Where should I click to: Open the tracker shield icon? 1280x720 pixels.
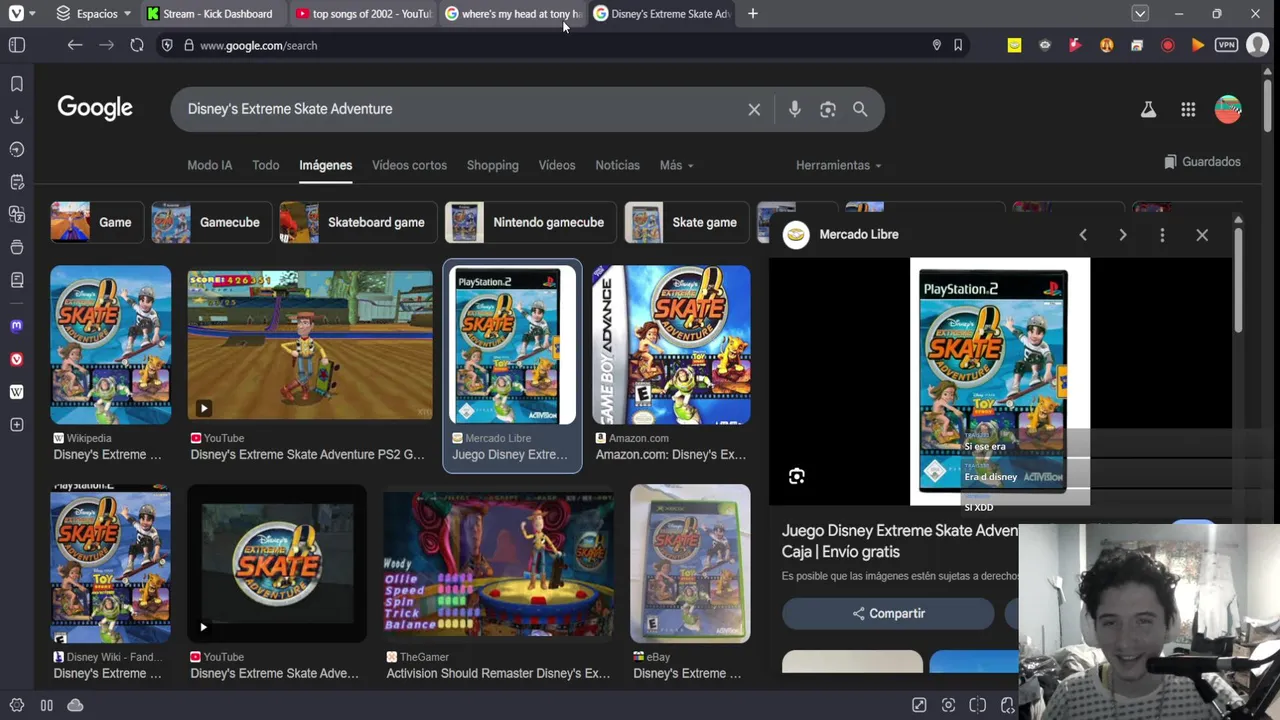(167, 45)
